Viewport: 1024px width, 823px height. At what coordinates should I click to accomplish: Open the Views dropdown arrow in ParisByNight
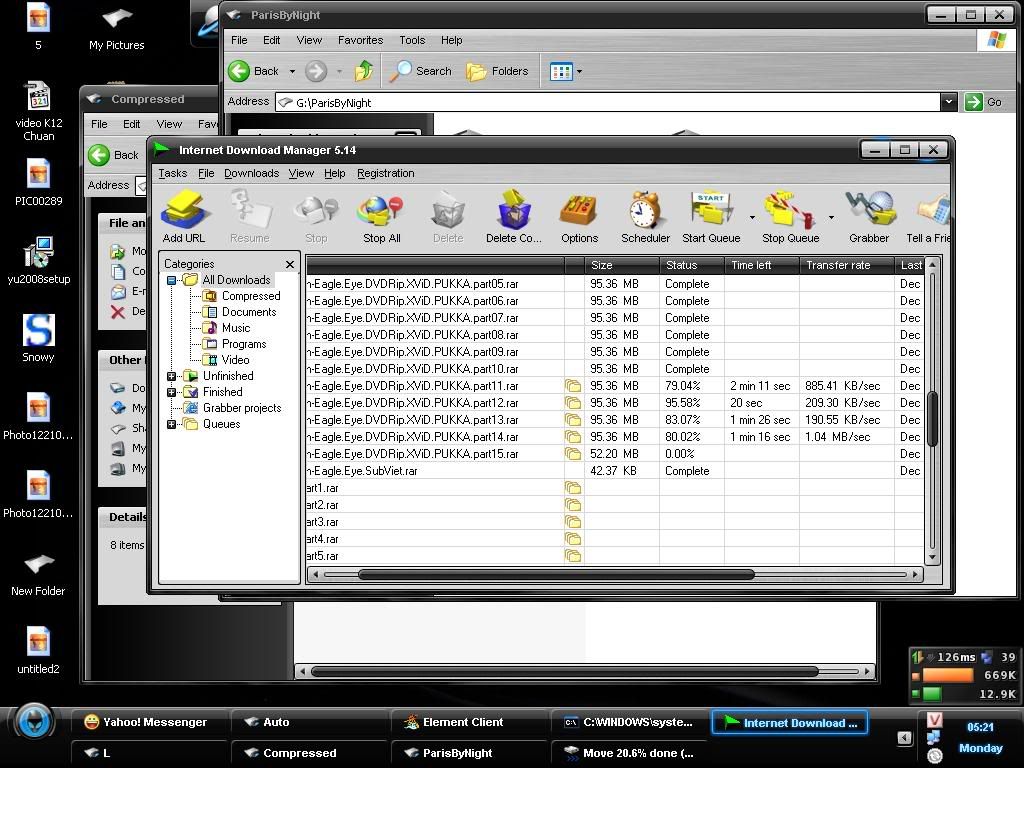579,71
